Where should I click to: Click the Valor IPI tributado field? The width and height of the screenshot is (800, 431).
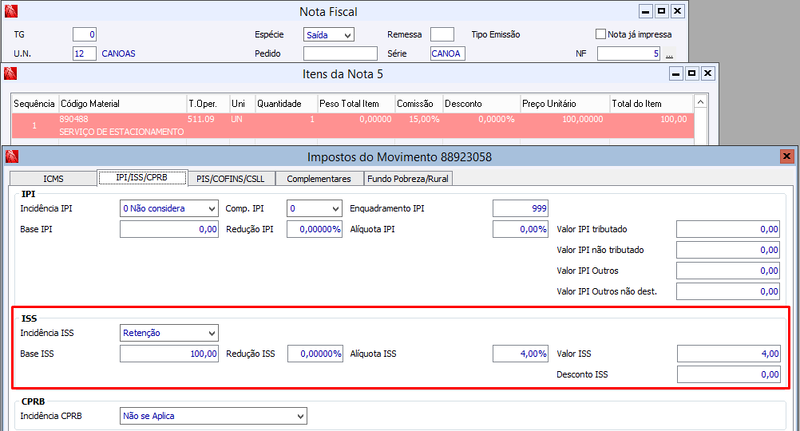point(728,230)
